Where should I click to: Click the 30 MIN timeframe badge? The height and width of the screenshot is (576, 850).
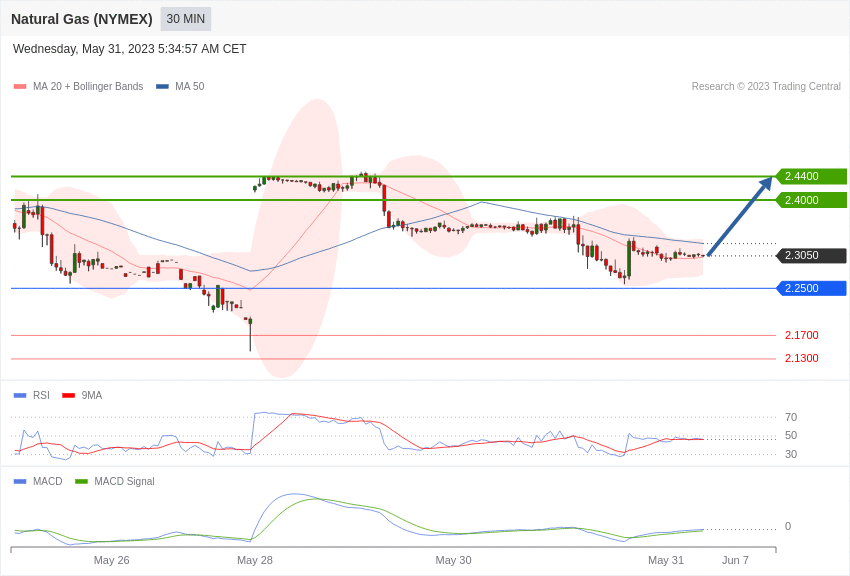pyautogui.click(x=185, y=19)
